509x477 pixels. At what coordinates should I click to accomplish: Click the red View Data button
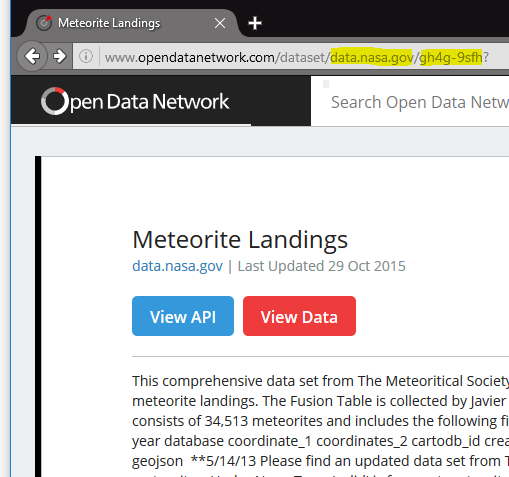coord(299,316)
